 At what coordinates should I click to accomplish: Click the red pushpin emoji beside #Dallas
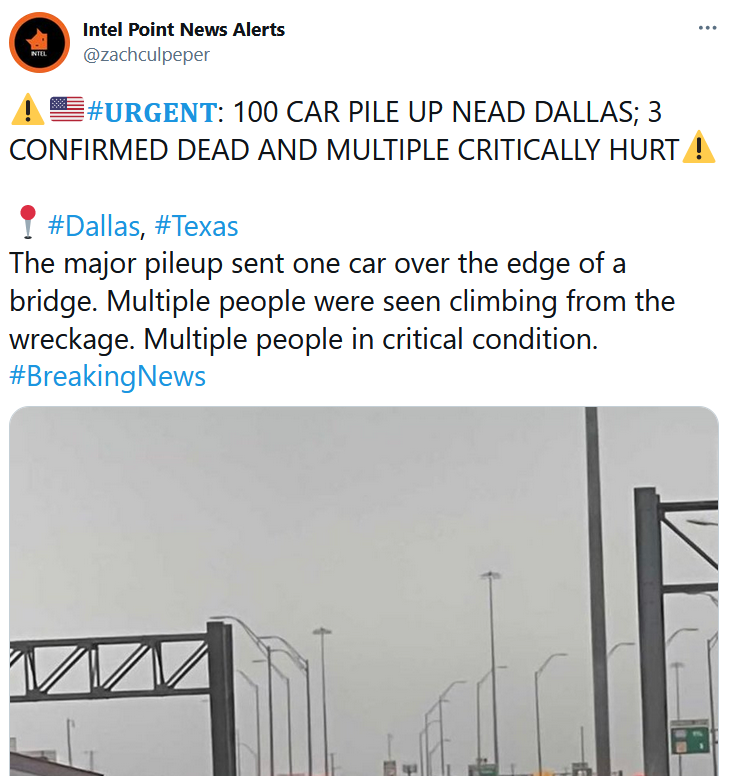click(x=28, y=222)
